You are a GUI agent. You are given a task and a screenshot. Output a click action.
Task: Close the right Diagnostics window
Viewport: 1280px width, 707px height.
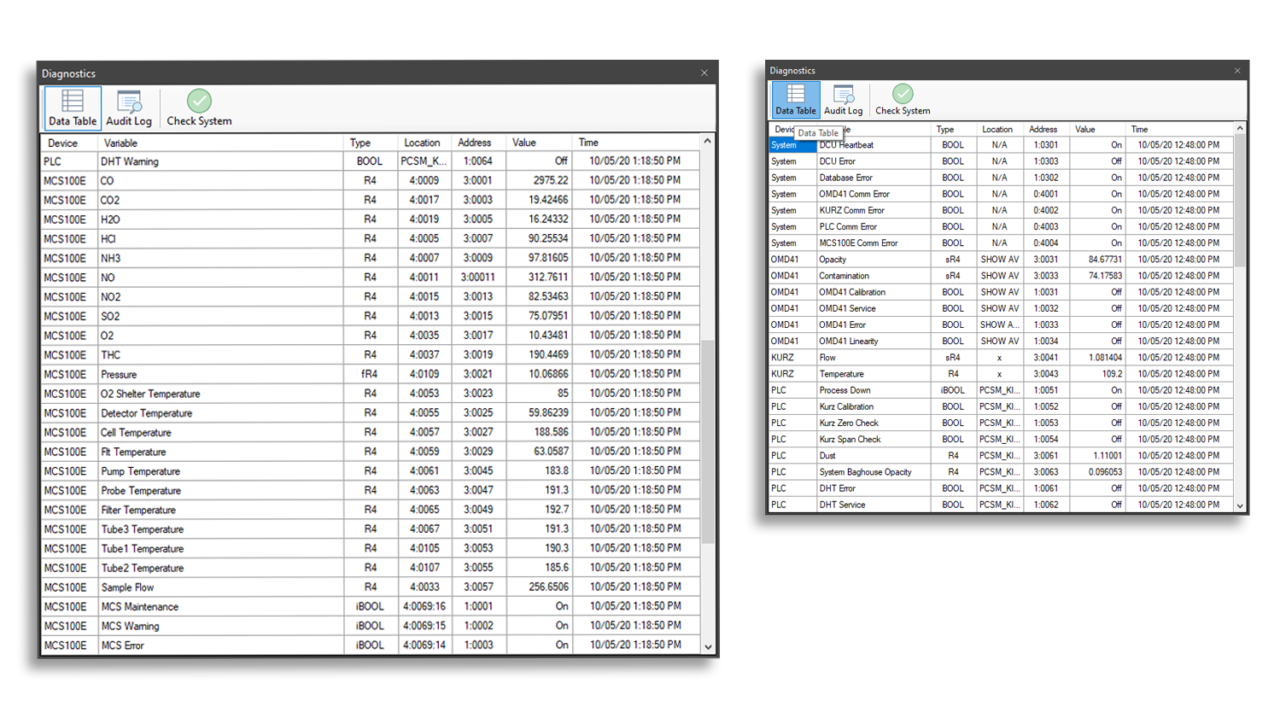tap(1237, 70)
